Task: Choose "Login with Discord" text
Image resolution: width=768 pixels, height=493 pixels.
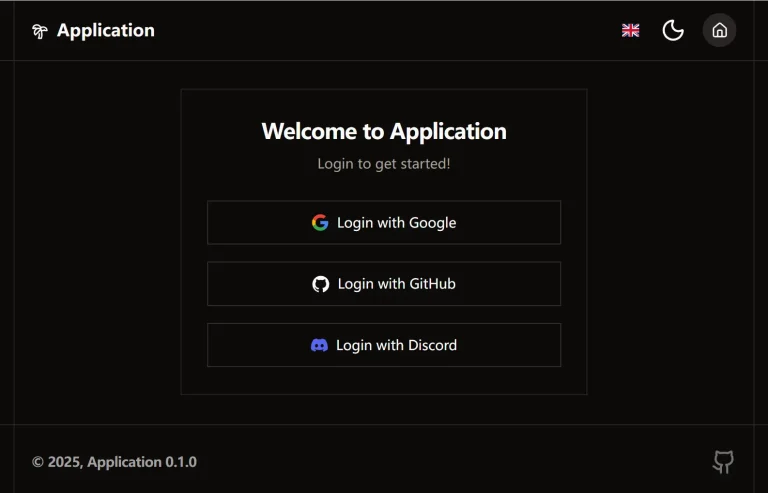Action: pos(396,345)
